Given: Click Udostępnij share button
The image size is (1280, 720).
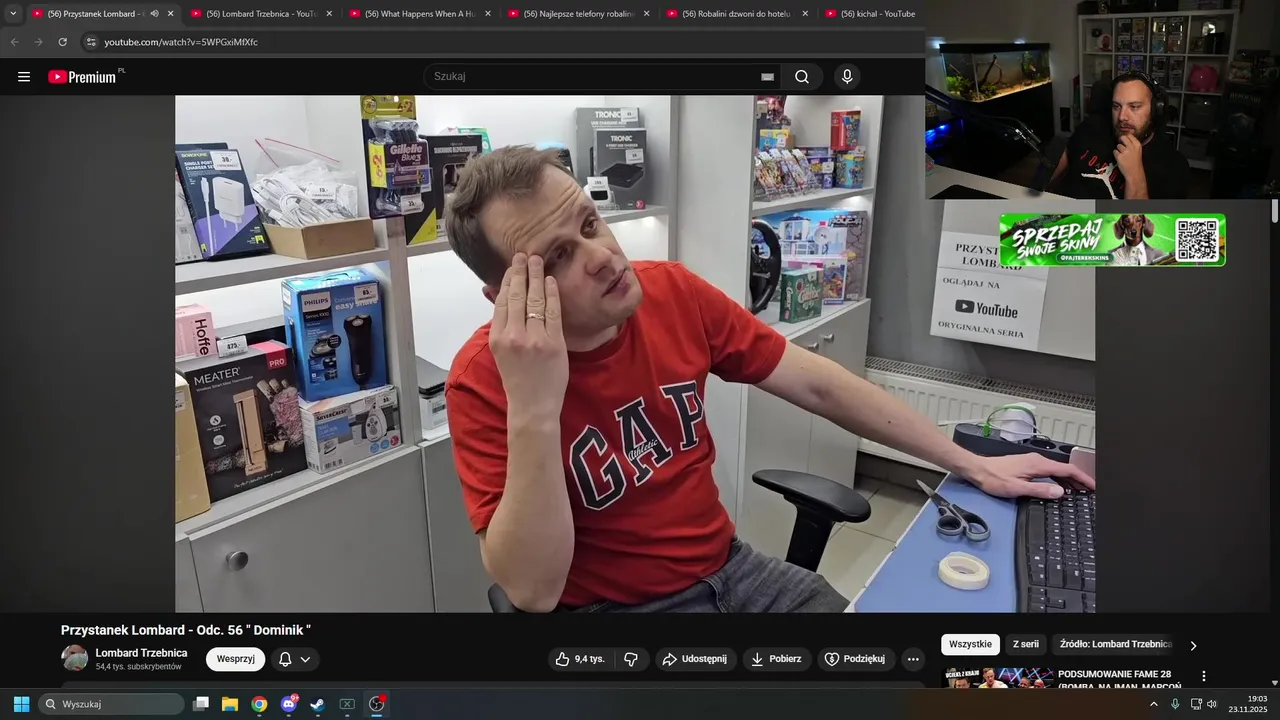Looking at the screenshot, I should pos(696,659).
